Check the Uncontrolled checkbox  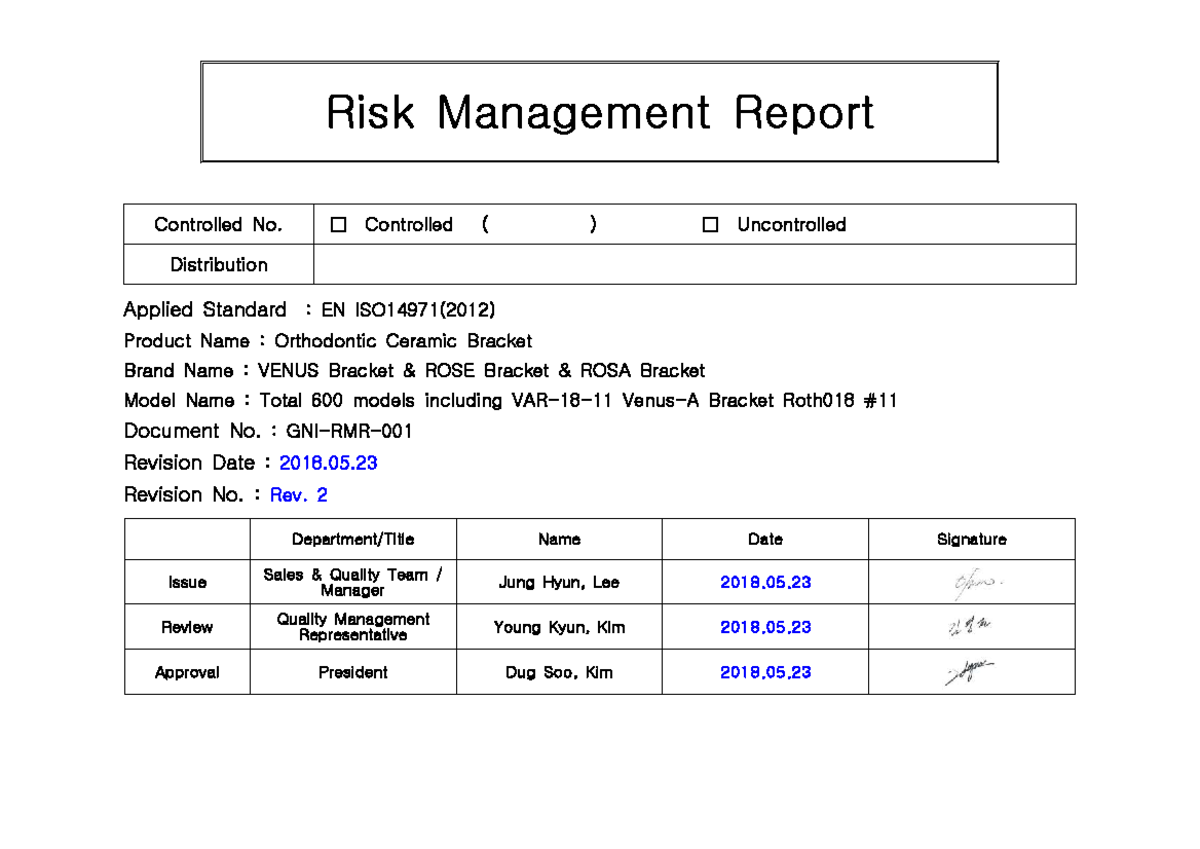tap(710, 224)
